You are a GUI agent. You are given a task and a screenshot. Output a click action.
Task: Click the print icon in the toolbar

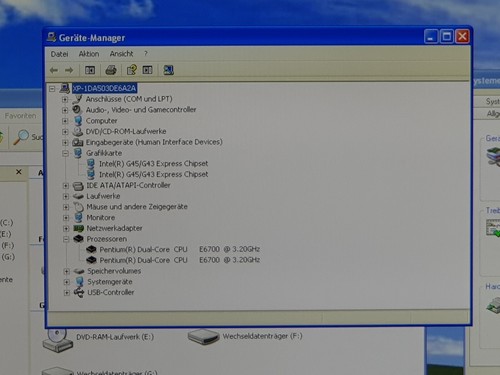coord(111,70)
